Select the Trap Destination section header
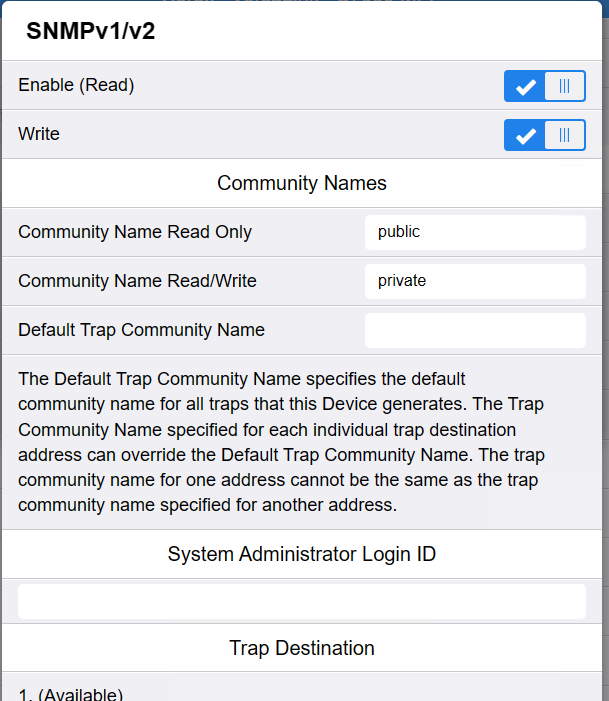 [x=302, y=648]
